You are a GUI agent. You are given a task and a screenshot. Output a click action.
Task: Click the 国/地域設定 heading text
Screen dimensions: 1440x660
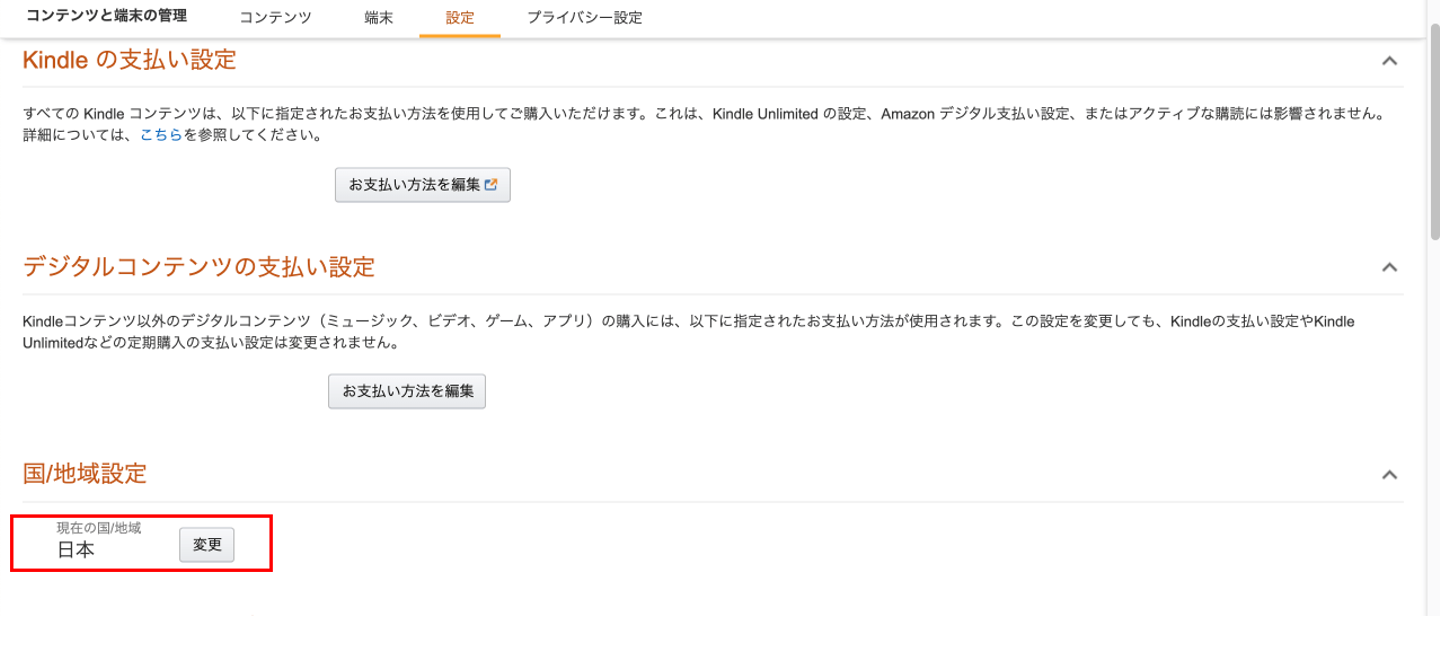[x=85, y=473]
